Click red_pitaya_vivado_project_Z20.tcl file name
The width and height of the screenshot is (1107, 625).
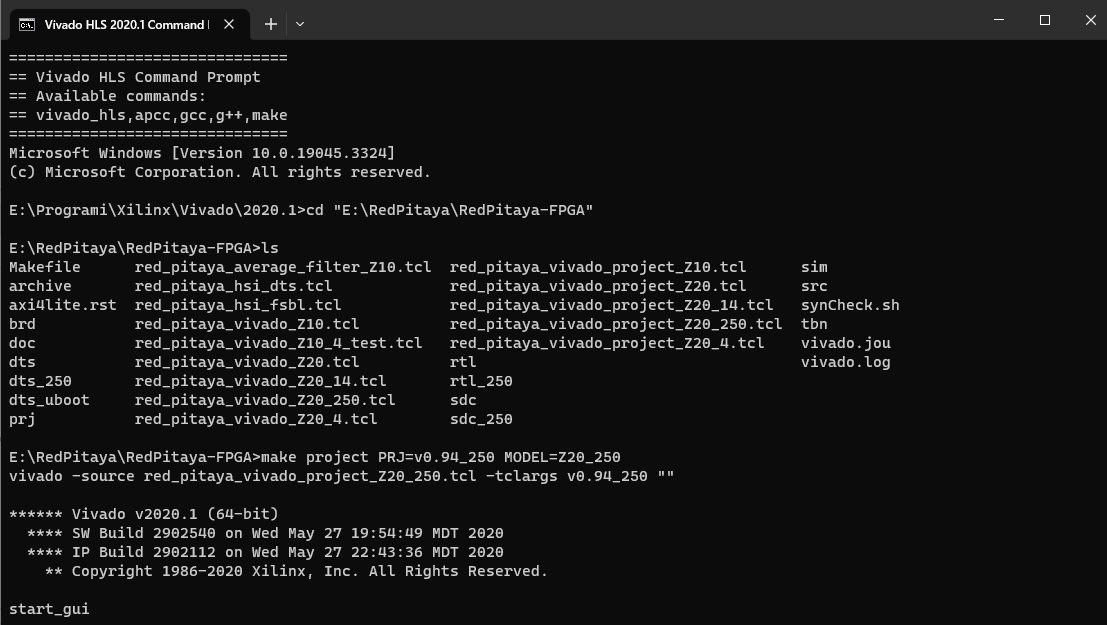598,287
